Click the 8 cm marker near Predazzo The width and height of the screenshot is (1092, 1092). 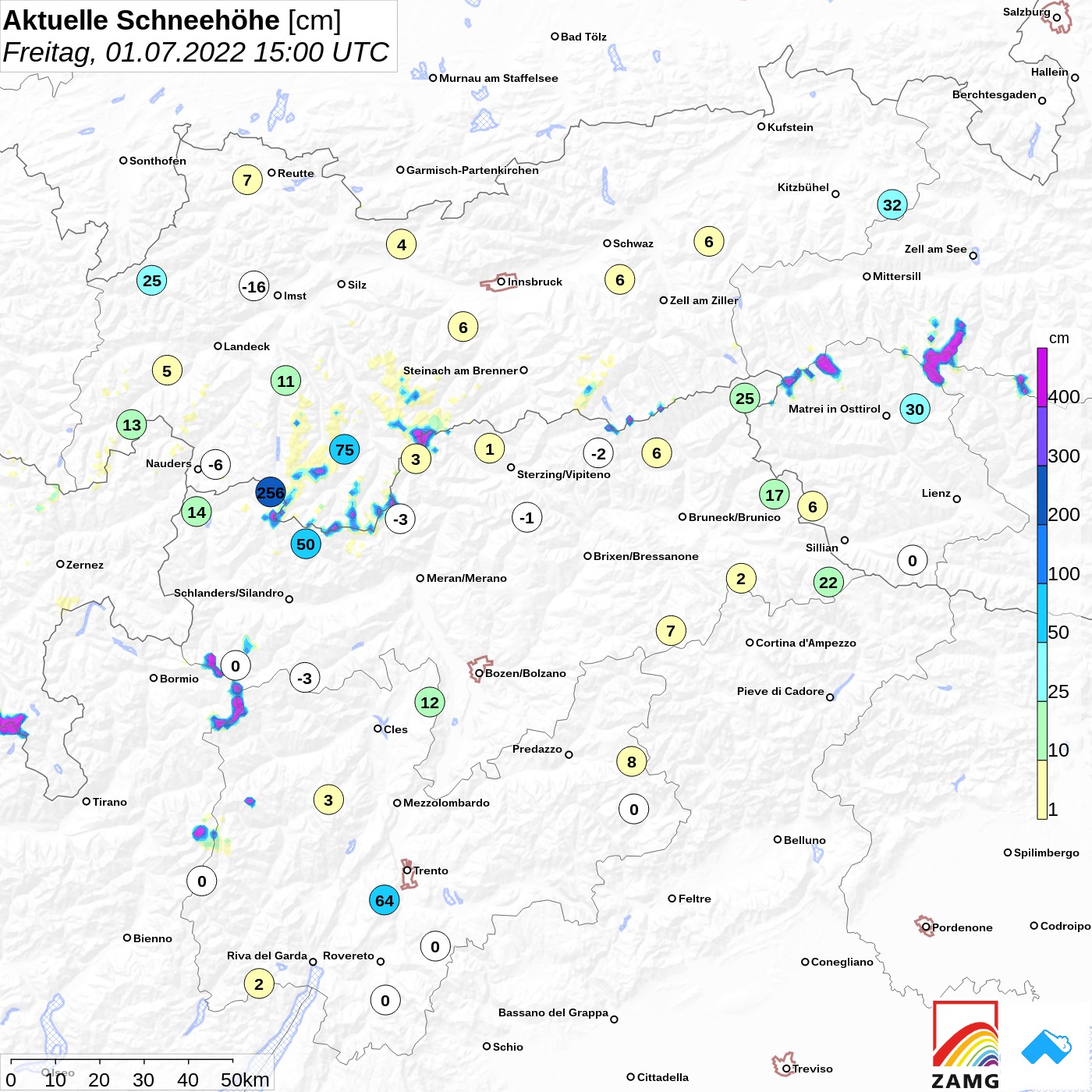632,762
